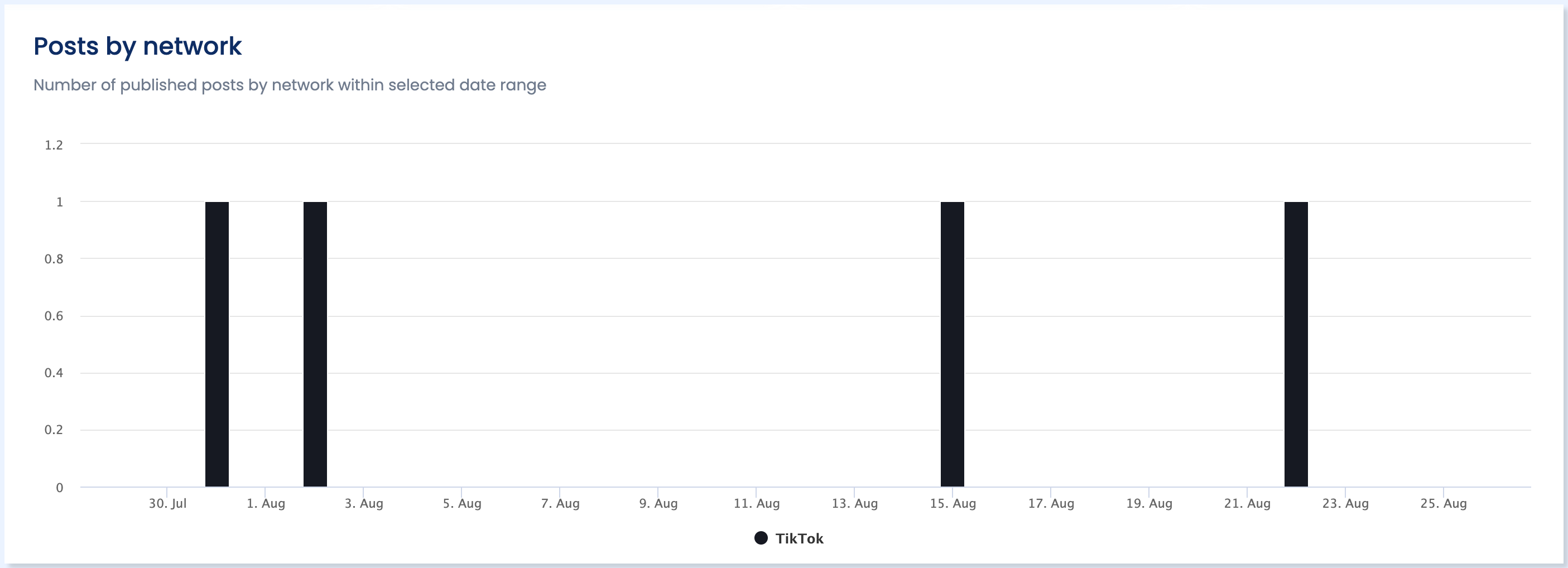Viewport: 1568px width, 568px height.
Task: Click the '11. Aug' axis label
Action: coord(756,503)
